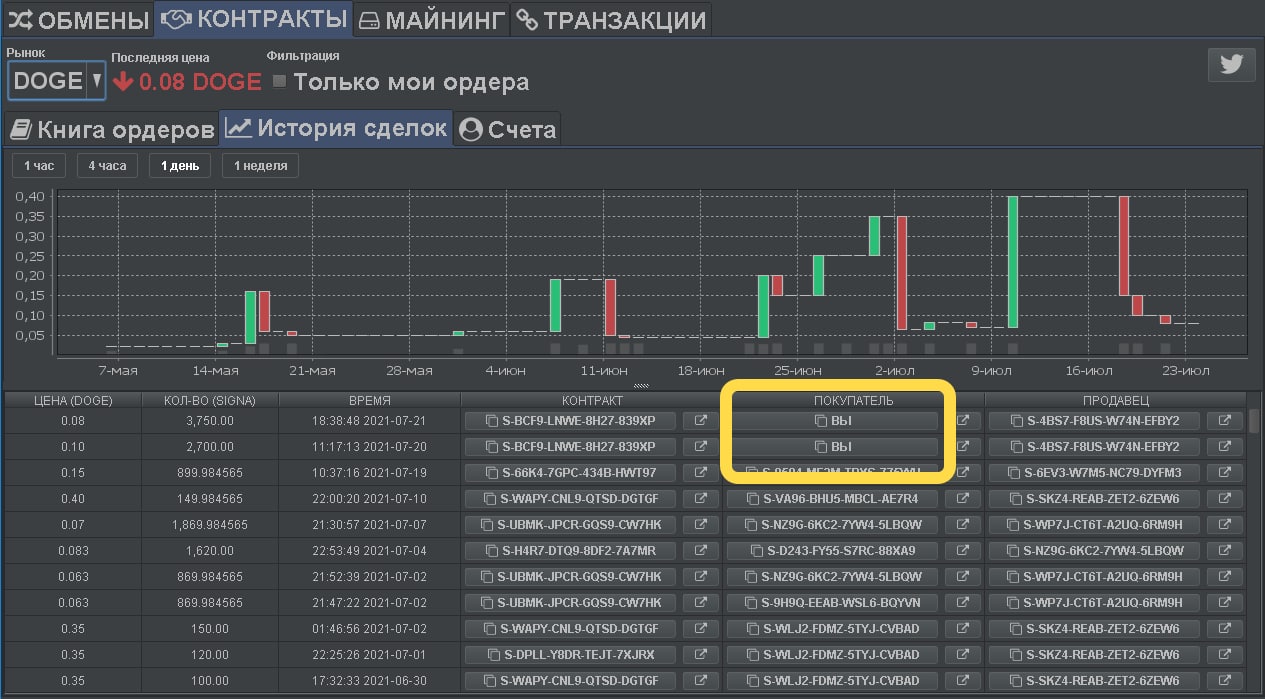Open seller link in 22:25:26 2021-07-01 row

(x=1224, y=655)
